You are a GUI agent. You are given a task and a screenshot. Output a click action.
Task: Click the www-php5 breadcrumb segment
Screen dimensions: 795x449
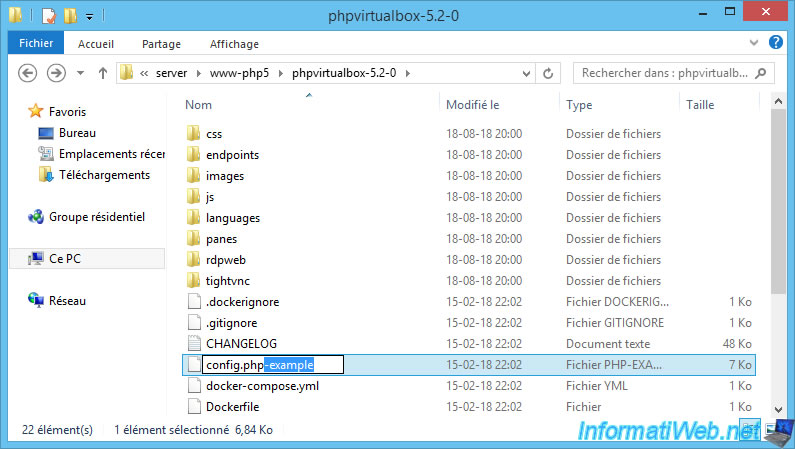(x=239, y=73)
